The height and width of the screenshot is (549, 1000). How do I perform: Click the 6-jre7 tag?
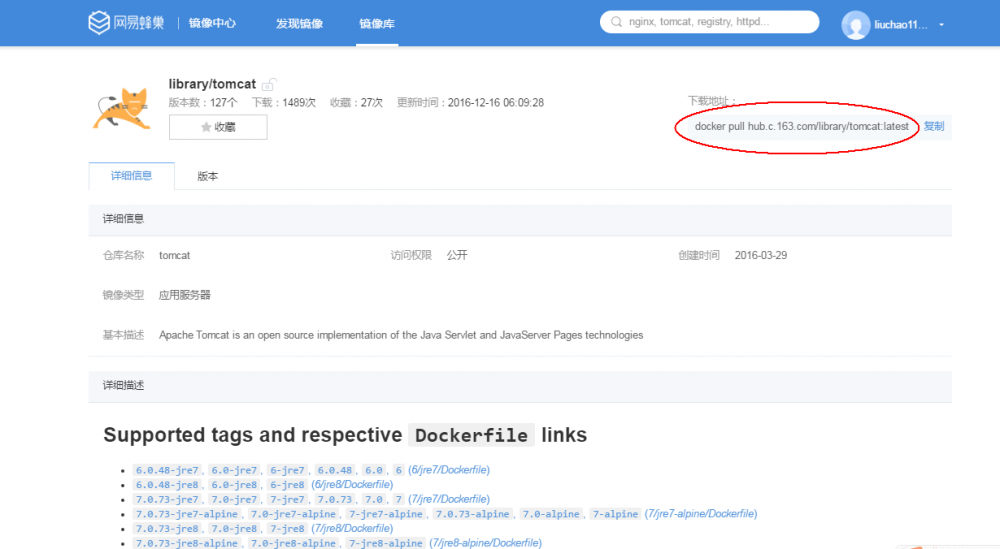point(287,470)
